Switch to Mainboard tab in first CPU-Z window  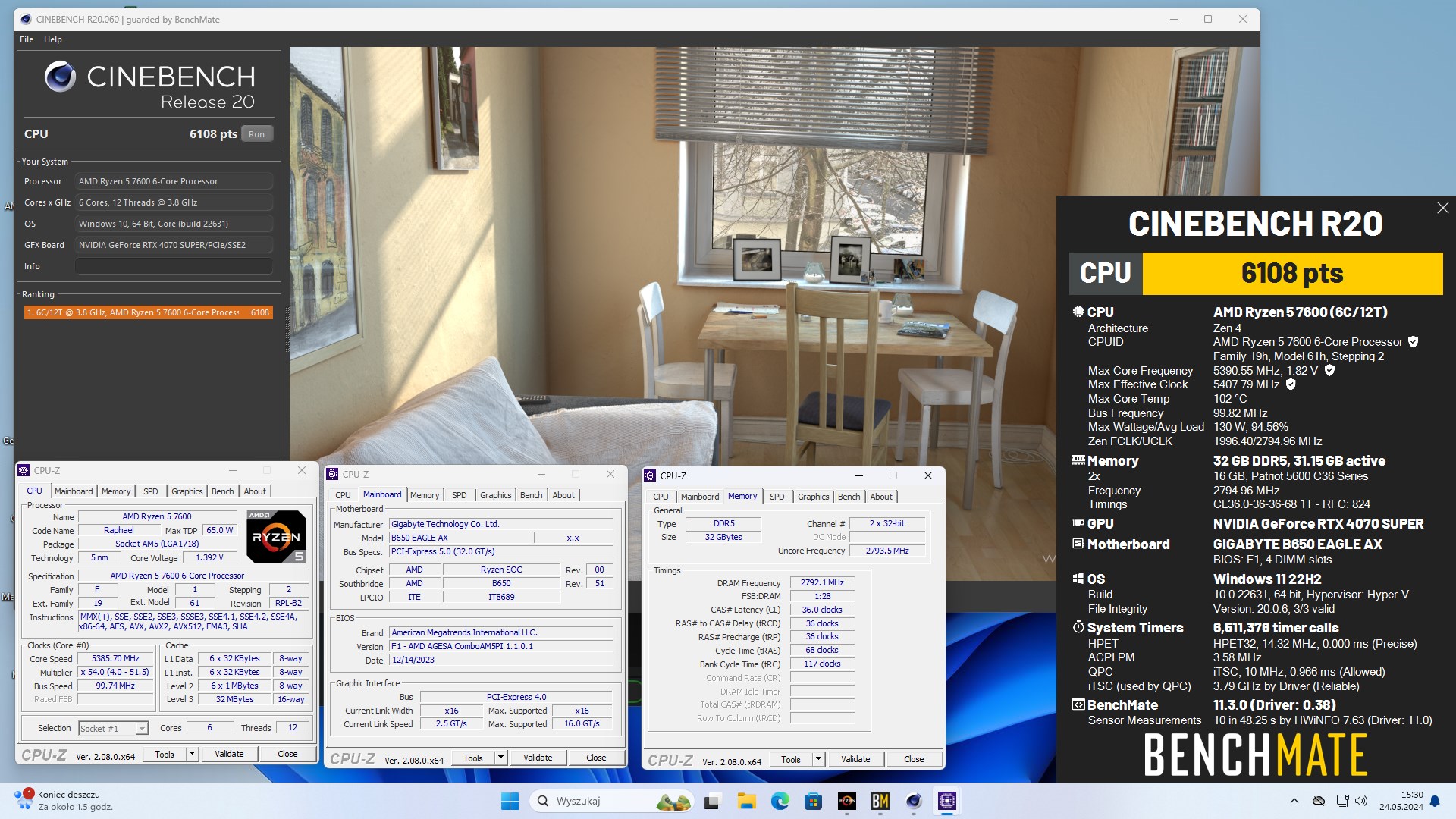(74, 491)
